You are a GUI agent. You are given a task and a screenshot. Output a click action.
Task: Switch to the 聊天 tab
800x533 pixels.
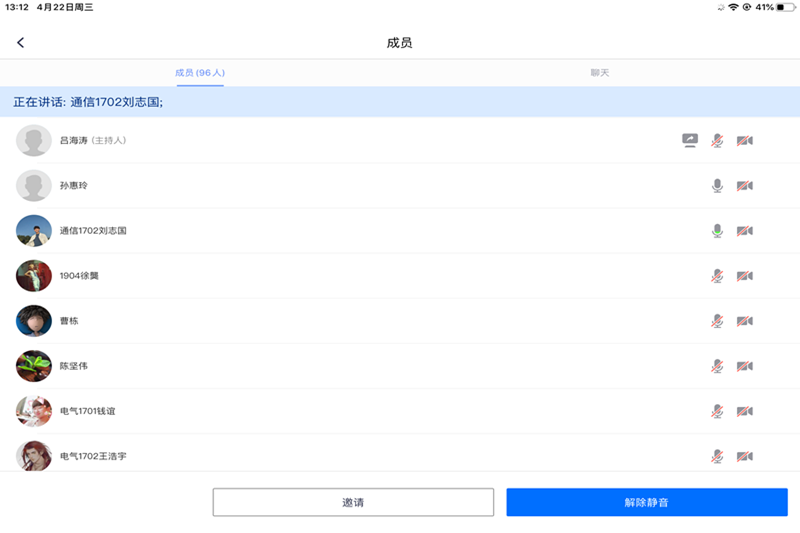coord(600,73)
